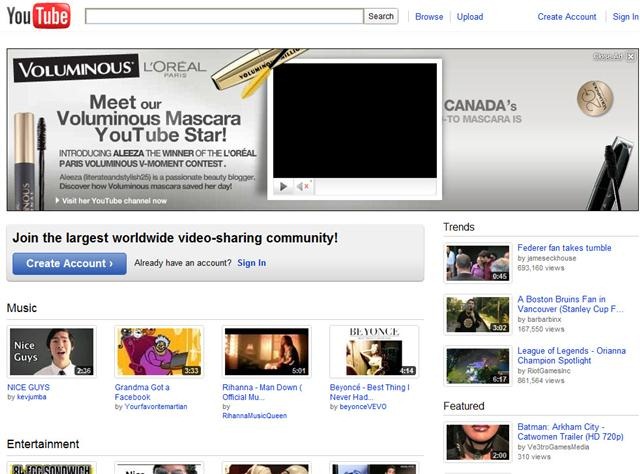This screenshot has width=640, height=474.
Task: Unmute the ad video sound
Action: [304, 186]
